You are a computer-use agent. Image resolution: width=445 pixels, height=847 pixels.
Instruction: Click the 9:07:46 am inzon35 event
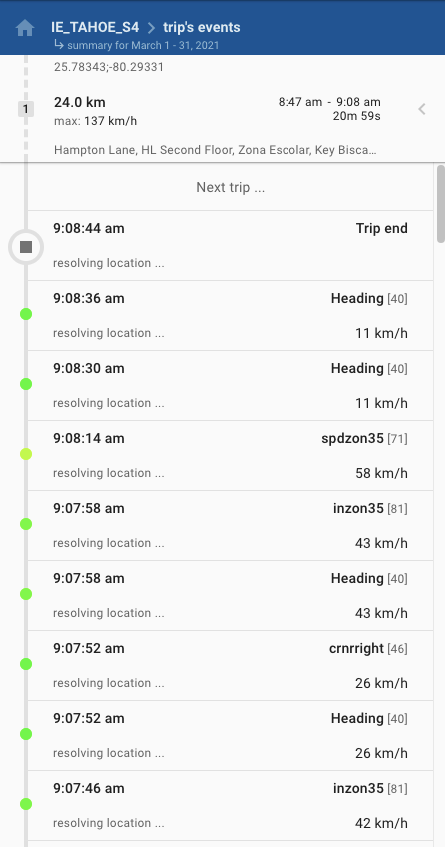pos(231,805)
